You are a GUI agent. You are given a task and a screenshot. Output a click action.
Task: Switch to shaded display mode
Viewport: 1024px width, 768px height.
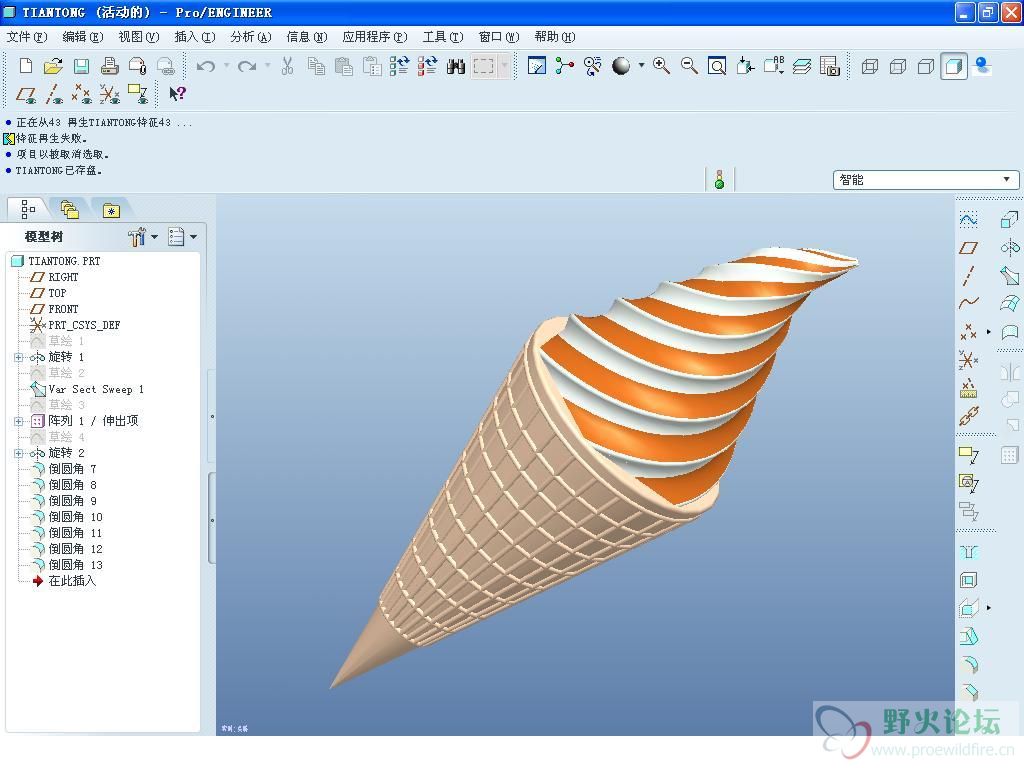(954, 66)
